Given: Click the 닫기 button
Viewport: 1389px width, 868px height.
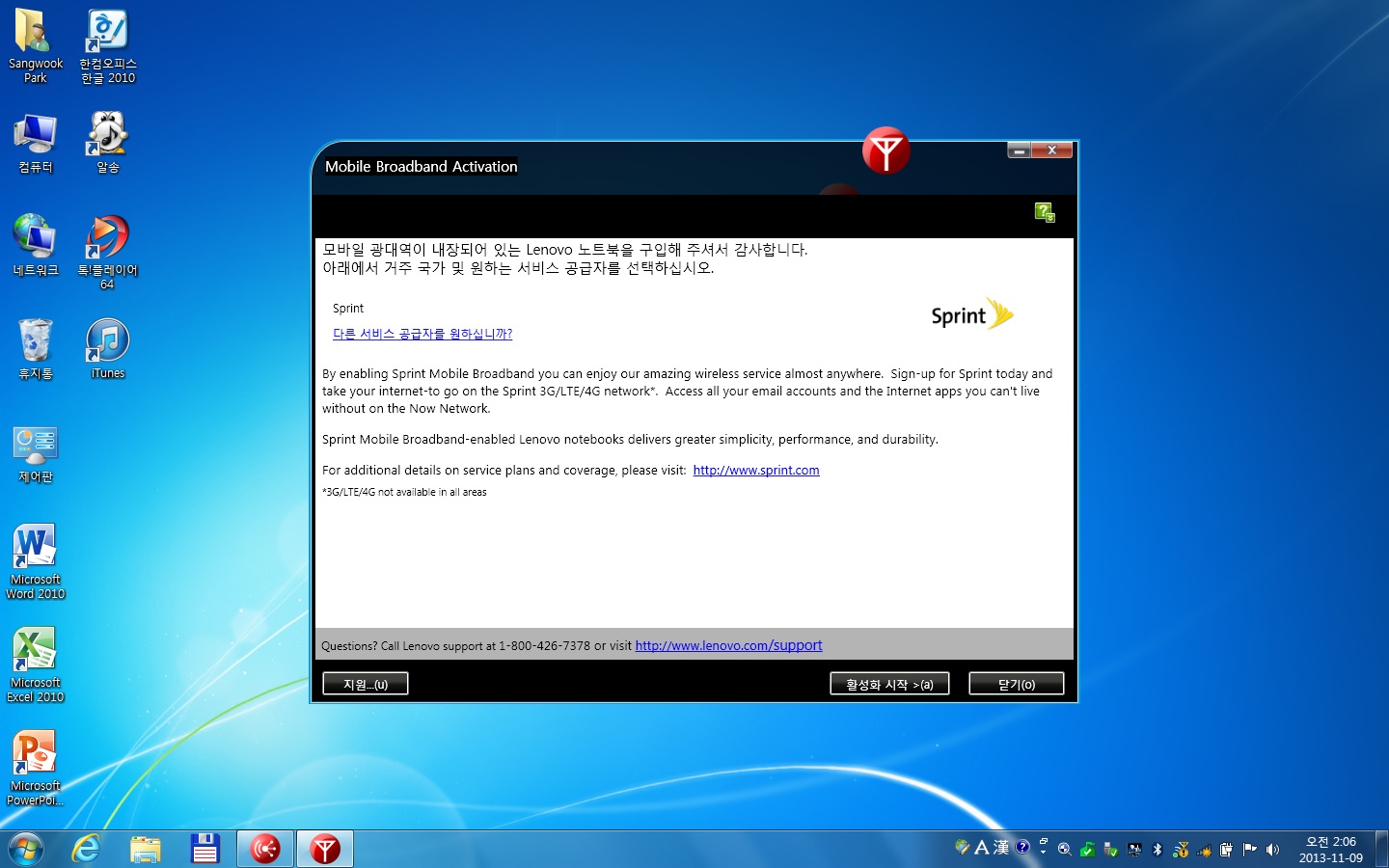Looking at the screenshot, I should tap(1016, 684).
